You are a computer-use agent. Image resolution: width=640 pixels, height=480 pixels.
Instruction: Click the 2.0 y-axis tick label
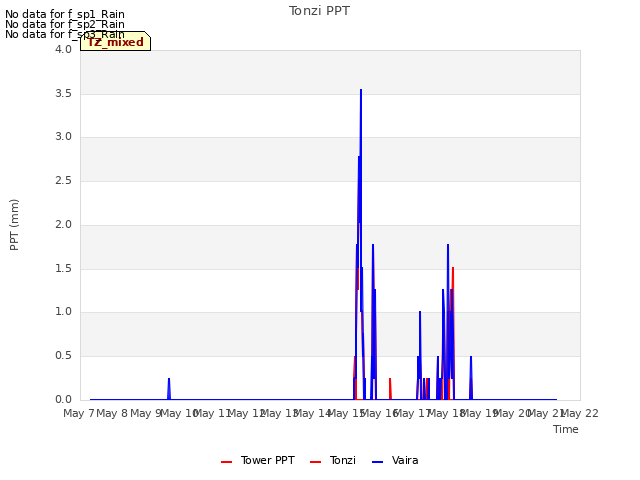[63, 224]
